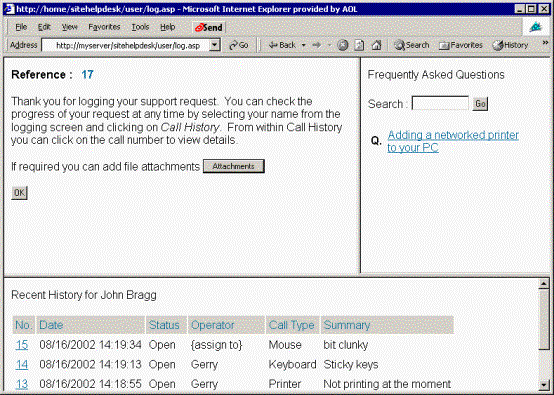The width and height of the screenshot is (554, 395).
Task: Click the Stop loading icon
Action: point(342,45)
